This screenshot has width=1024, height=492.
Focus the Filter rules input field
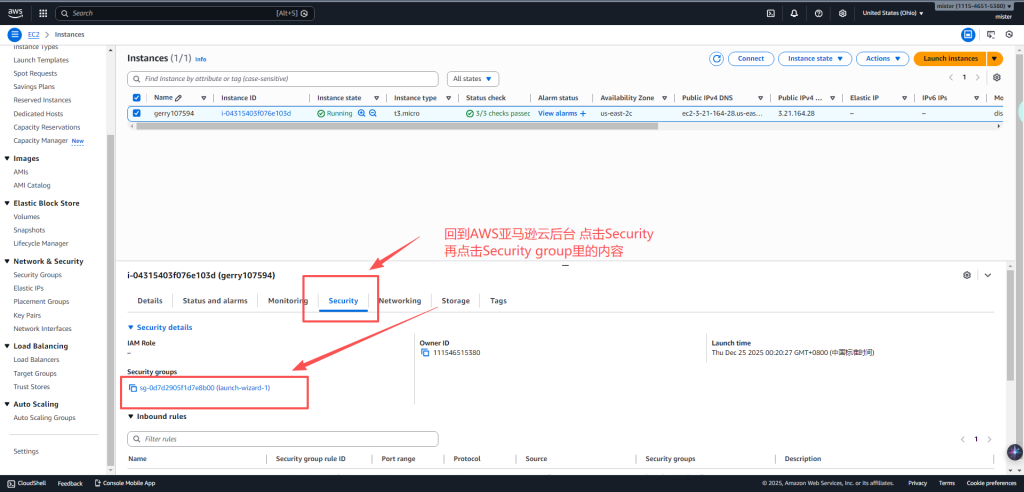[x=283, y=439]
